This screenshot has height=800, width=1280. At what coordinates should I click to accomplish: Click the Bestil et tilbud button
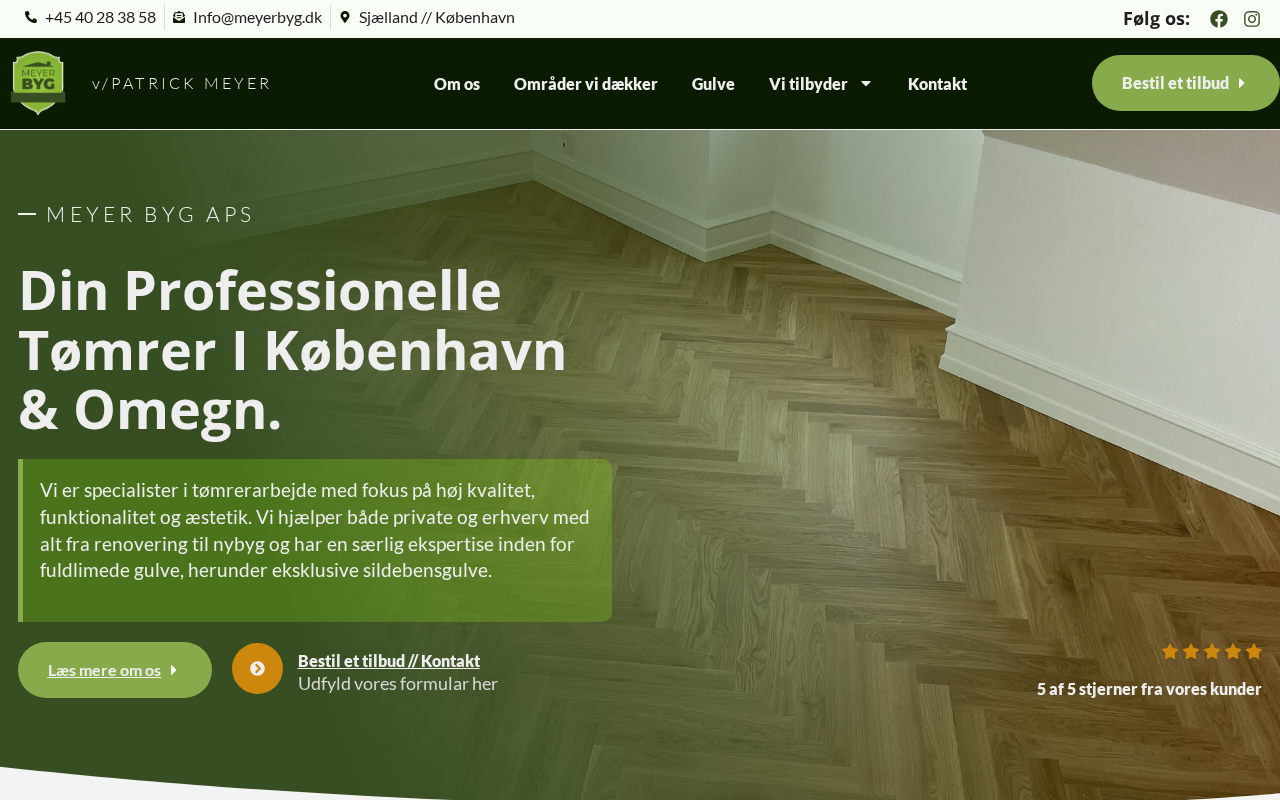click(x=1186, y=83)
